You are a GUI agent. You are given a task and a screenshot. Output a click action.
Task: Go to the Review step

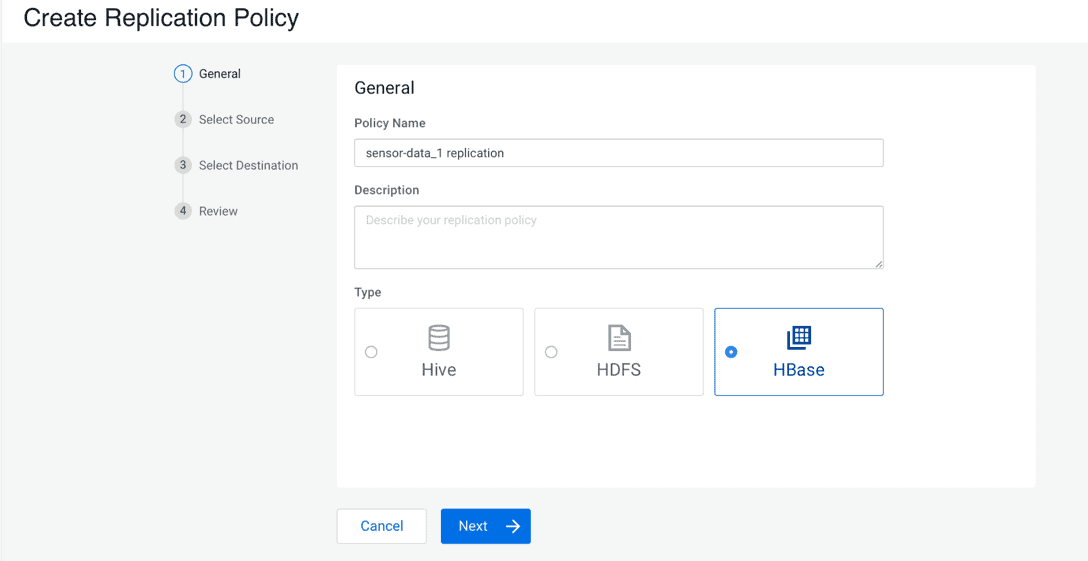pyautogui.click(x=219, y=211)
